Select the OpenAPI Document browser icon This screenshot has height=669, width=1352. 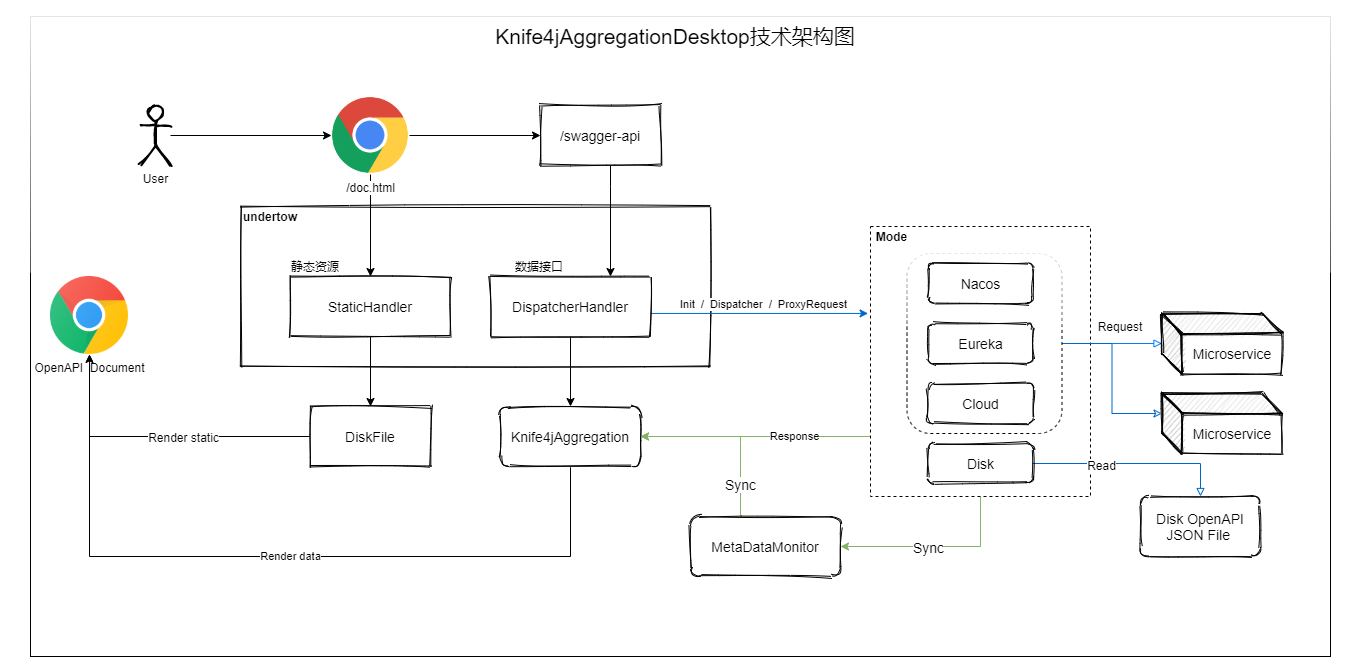[88, 315]
